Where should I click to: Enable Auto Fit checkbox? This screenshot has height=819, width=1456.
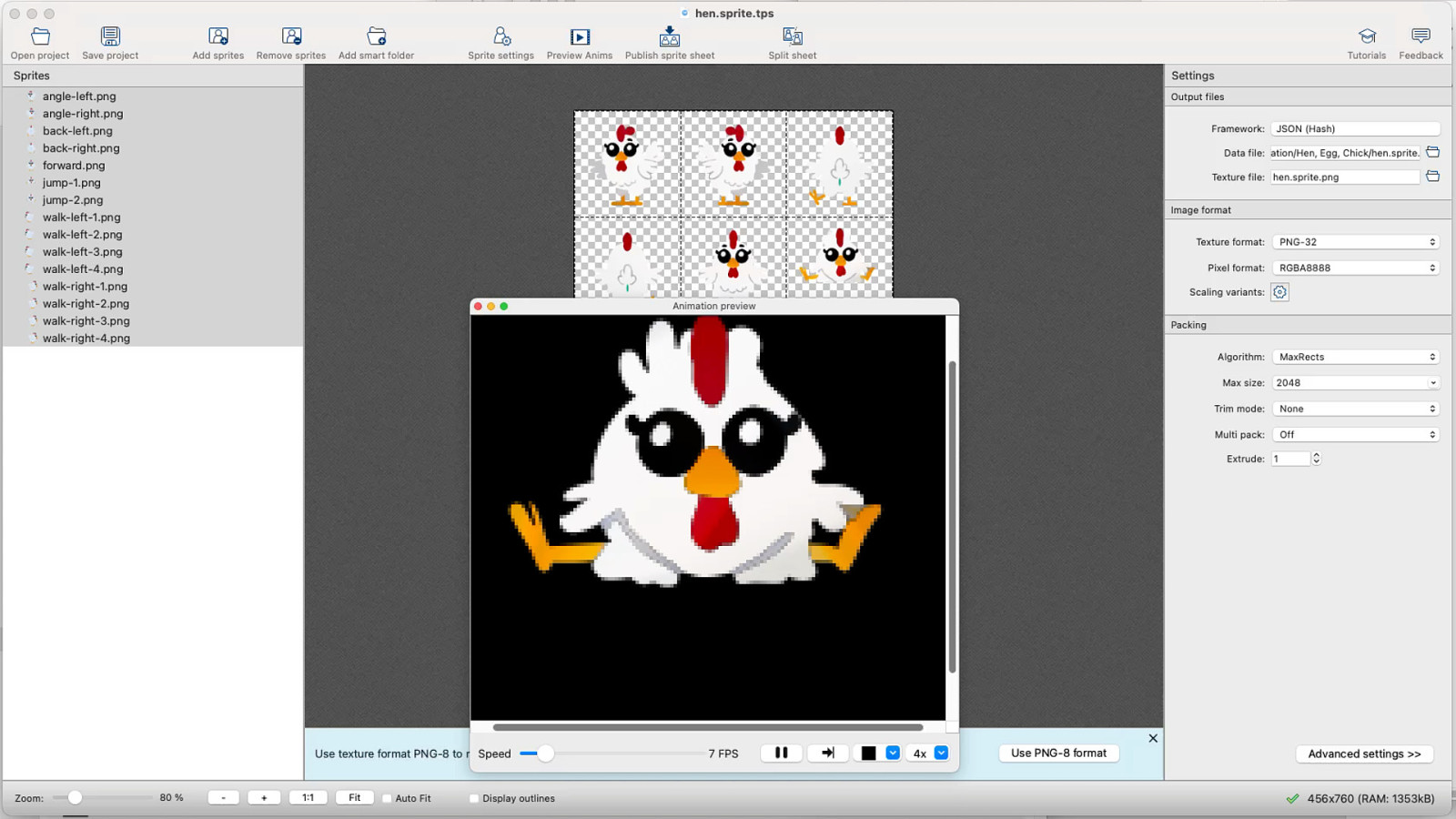(387, 798)
